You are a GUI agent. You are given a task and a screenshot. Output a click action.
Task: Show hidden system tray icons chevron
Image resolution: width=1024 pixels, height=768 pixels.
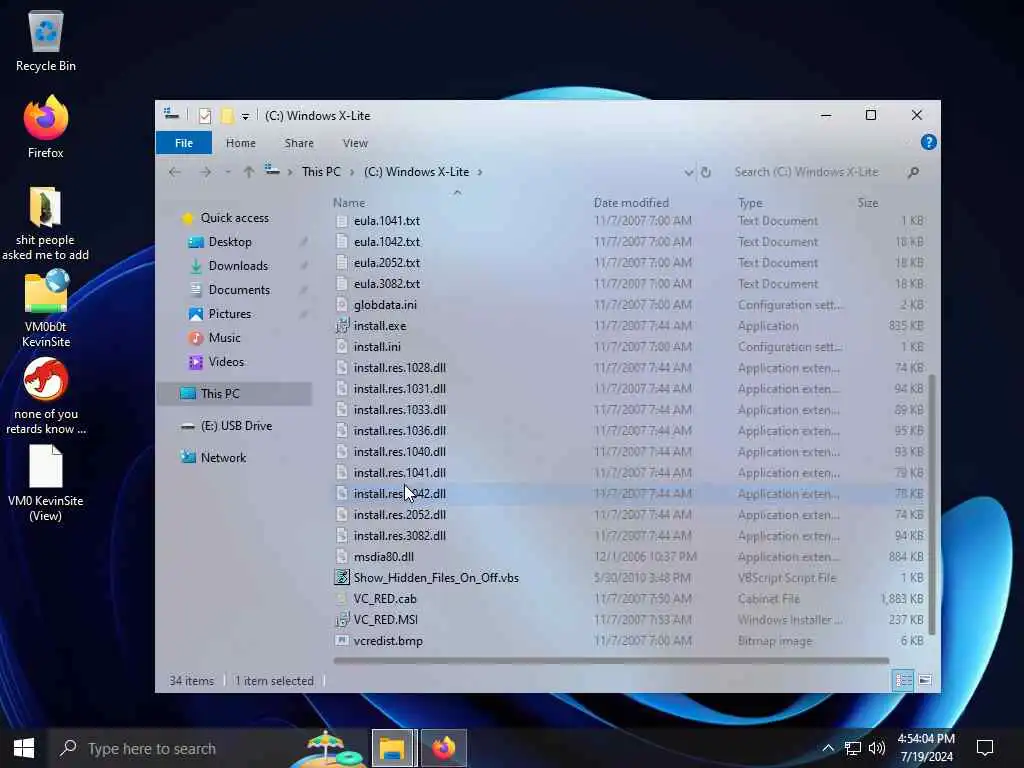tap(828, 748)
